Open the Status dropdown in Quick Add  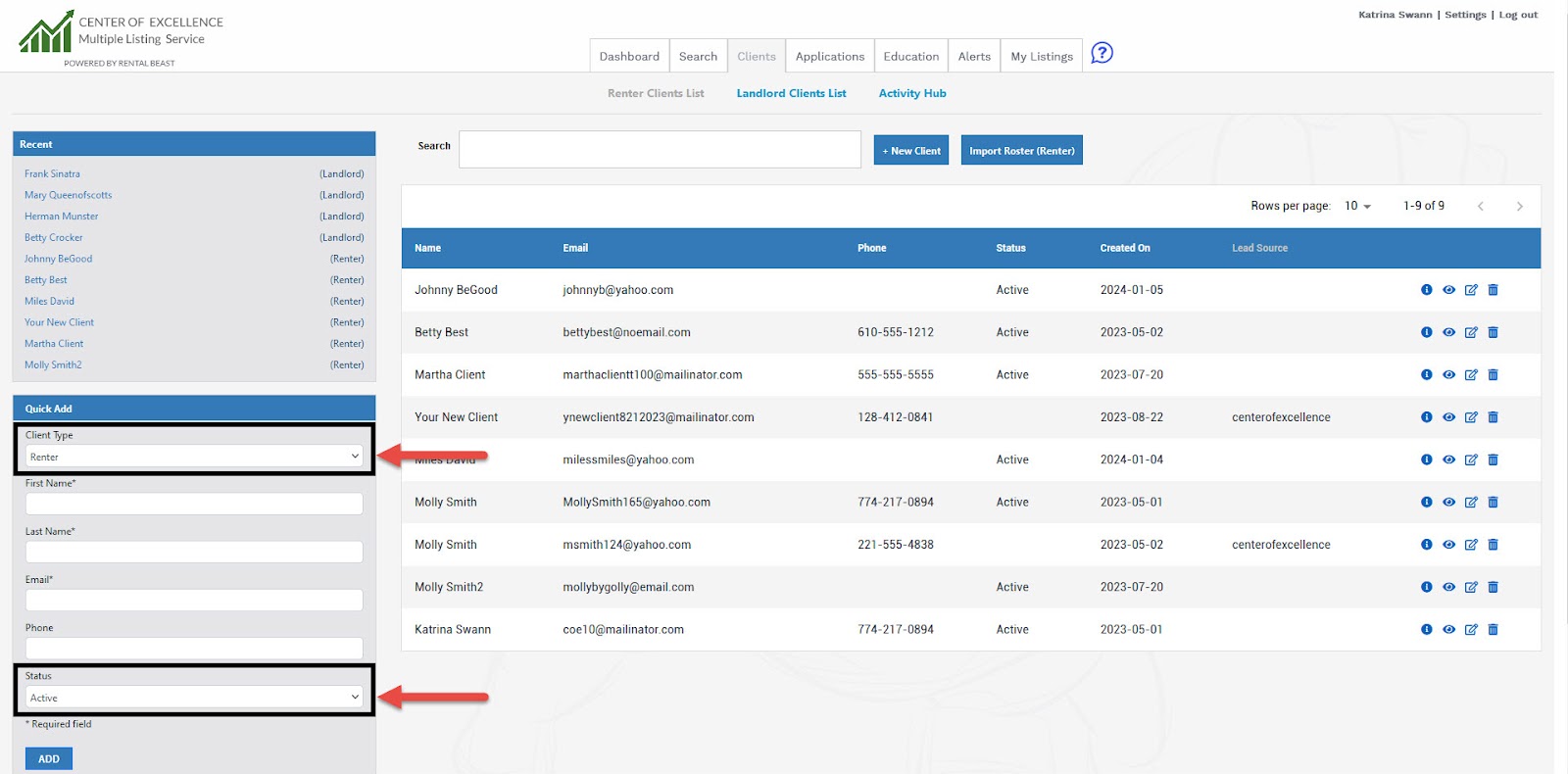tap(194, 698)
